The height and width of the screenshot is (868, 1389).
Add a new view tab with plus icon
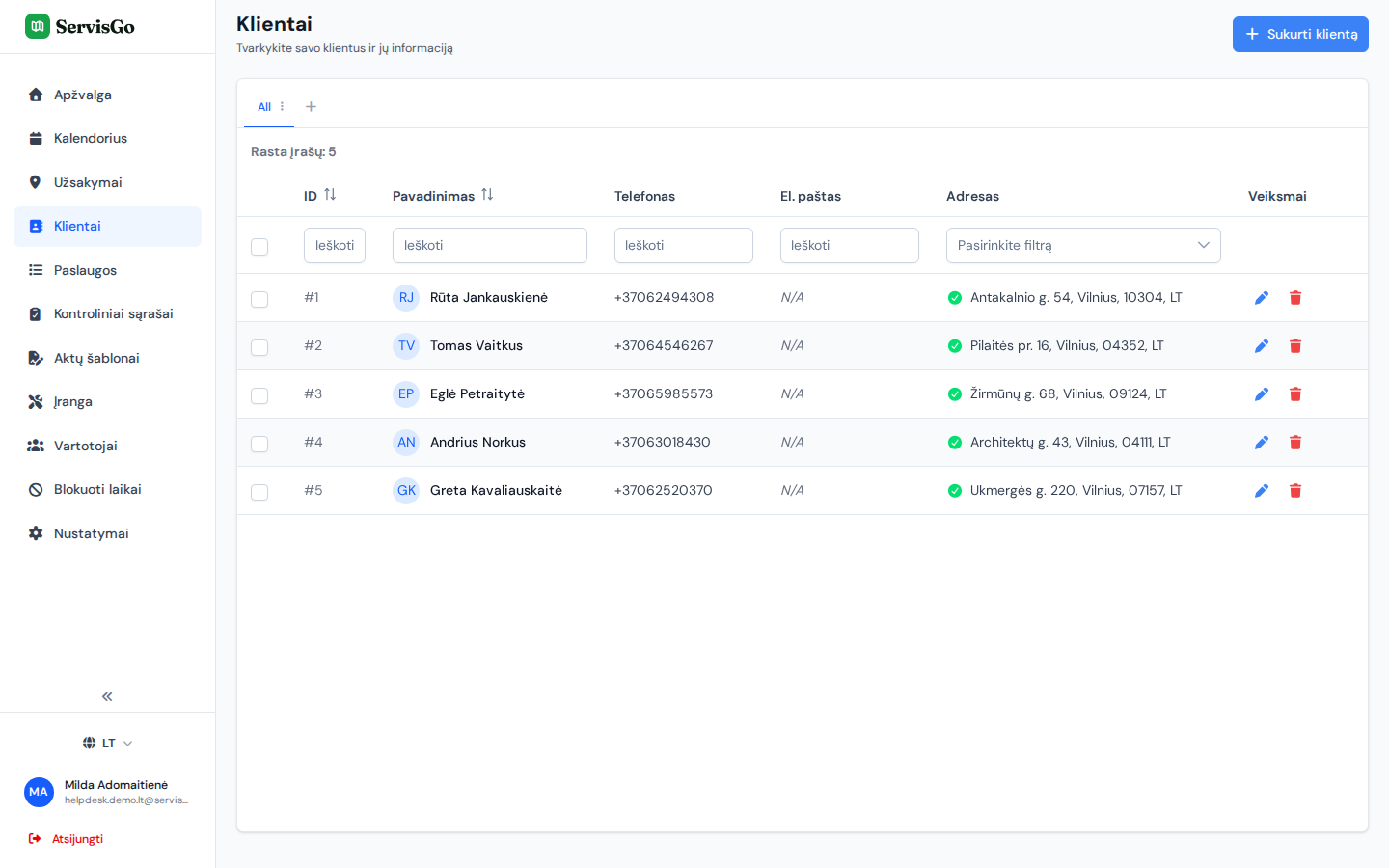(x=311, y=107)
